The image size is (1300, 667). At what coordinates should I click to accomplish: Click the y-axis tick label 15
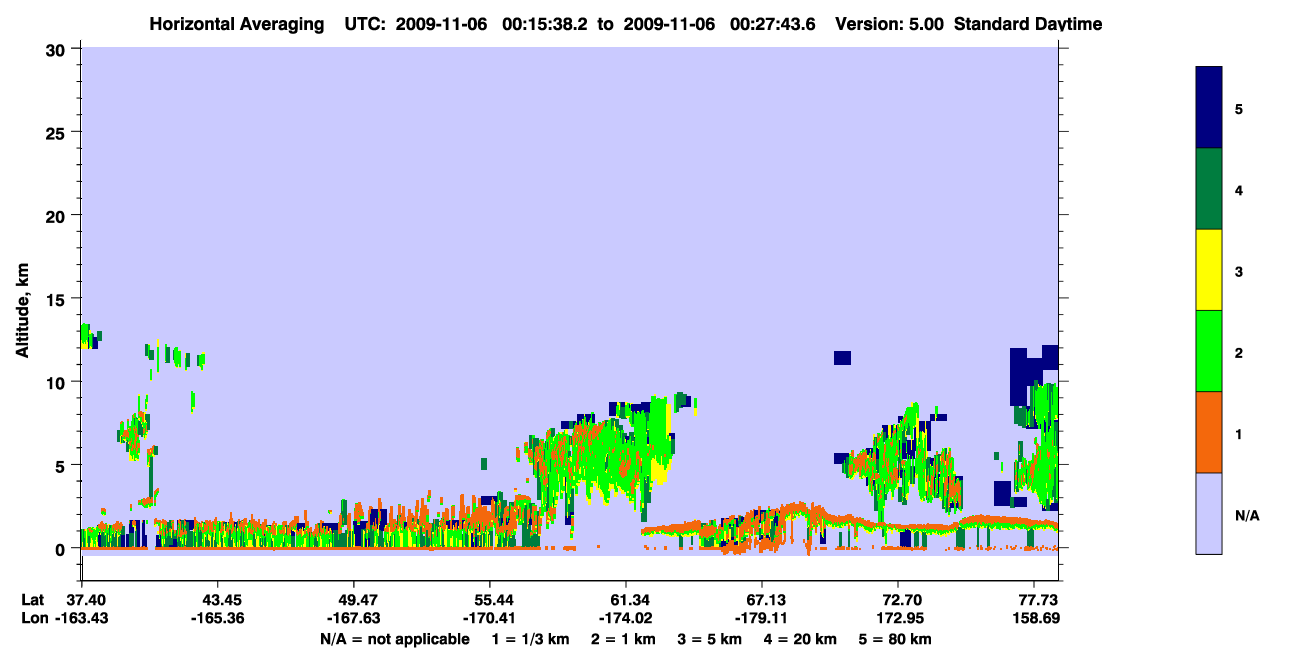click(58, 299)
